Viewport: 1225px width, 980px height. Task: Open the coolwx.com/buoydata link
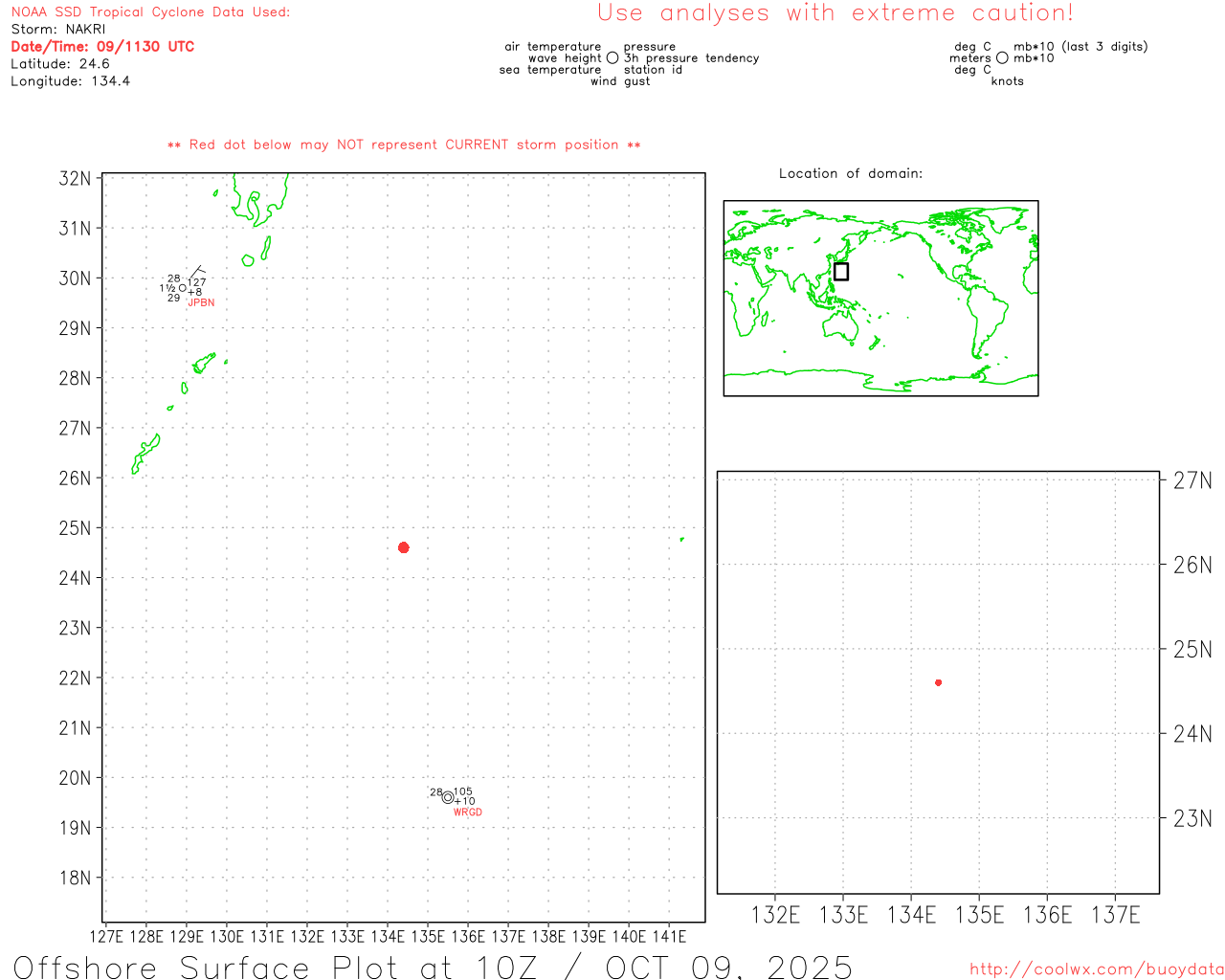1097,969
